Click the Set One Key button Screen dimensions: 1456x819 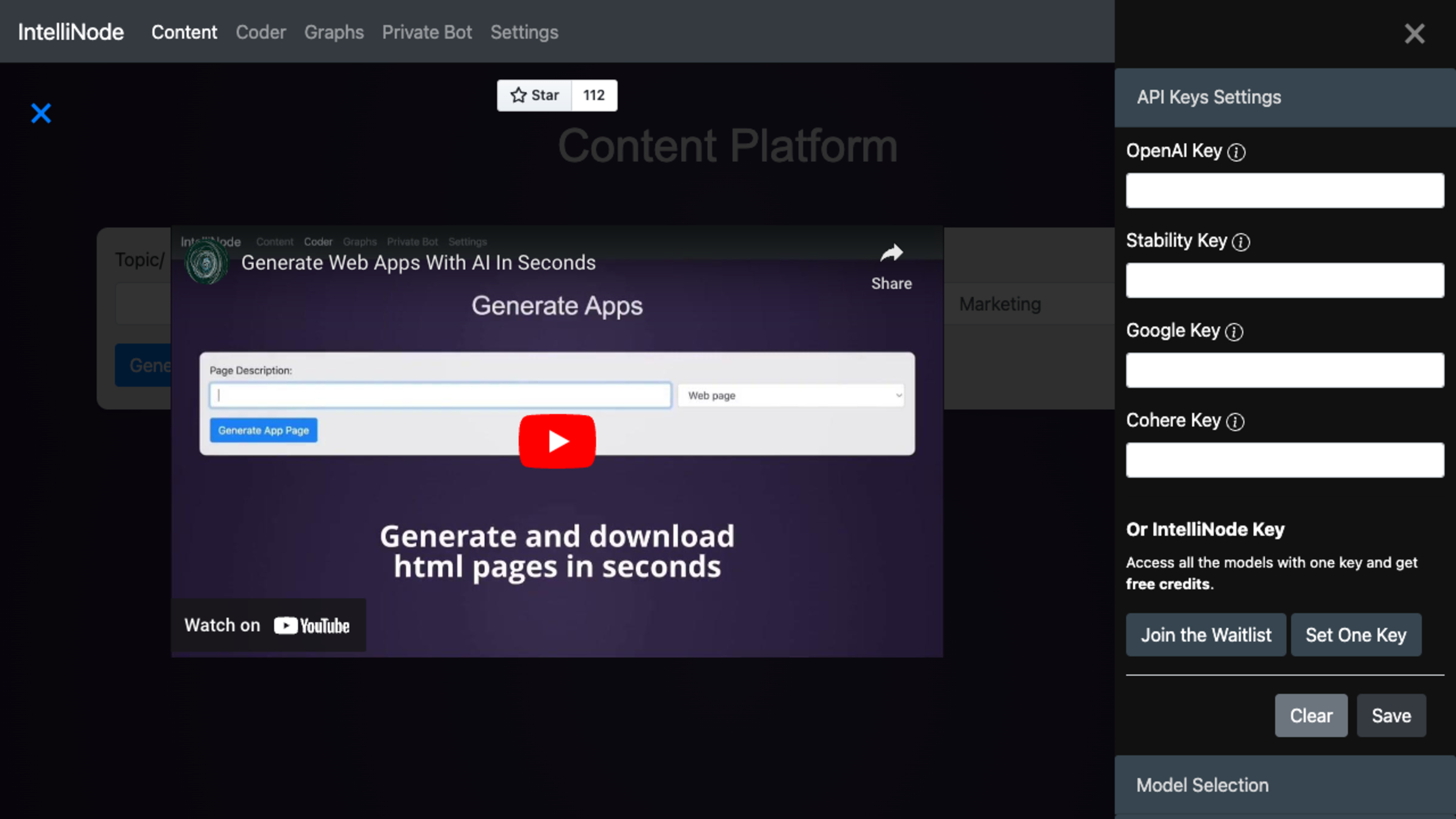click(1356, 635)
